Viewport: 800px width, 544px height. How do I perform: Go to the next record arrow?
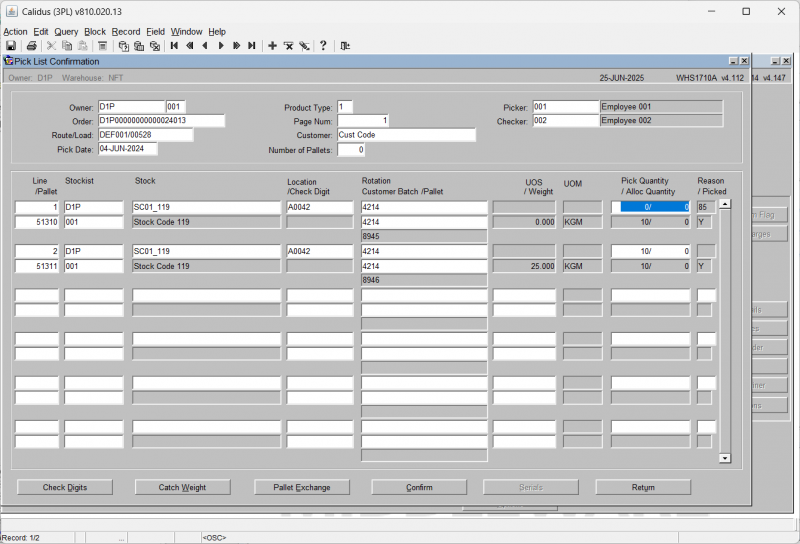[221, 46]
